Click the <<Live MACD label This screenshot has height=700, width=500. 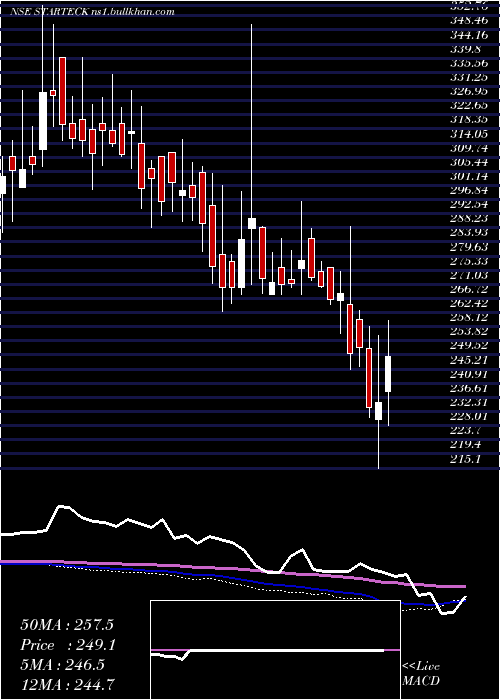coord(421,674)
